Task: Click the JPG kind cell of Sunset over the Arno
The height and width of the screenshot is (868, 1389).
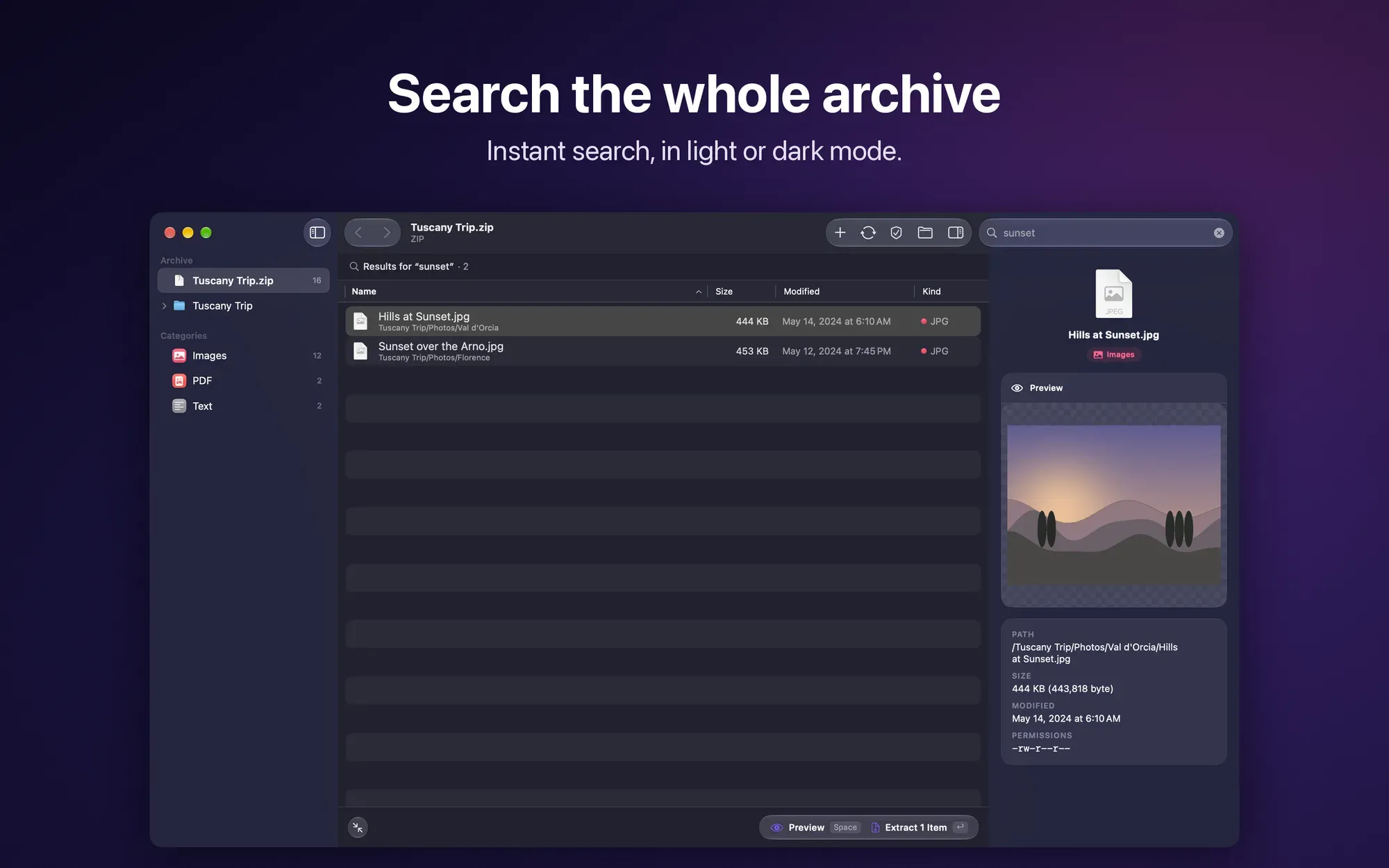Action: point(934,351)
